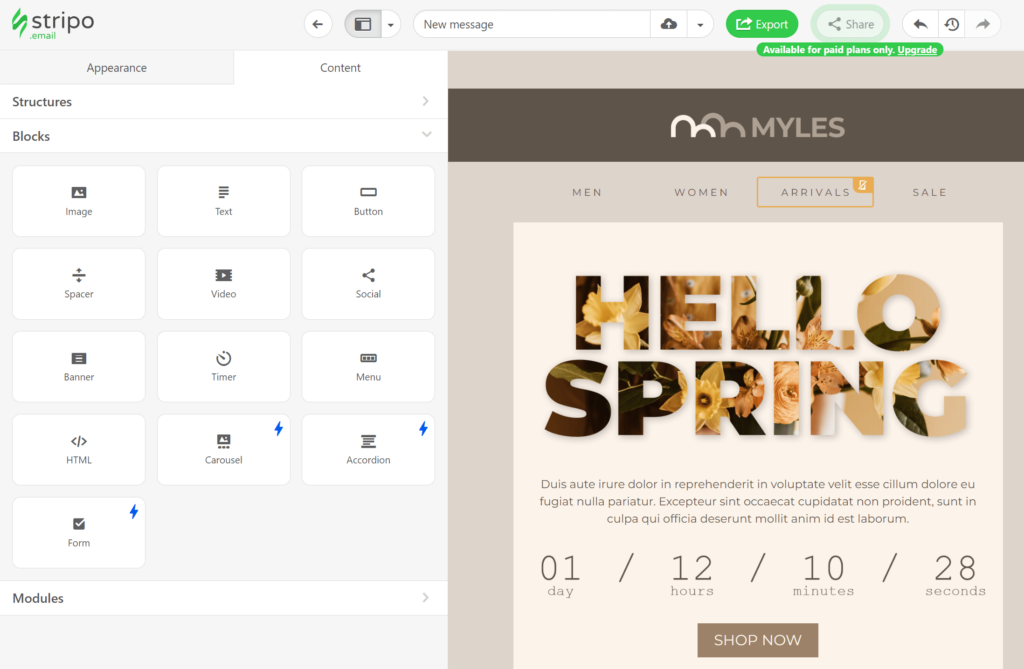Viewport: 1024px width, 669px height.
Task: Select the Banner block
Action: pos(78,366)
